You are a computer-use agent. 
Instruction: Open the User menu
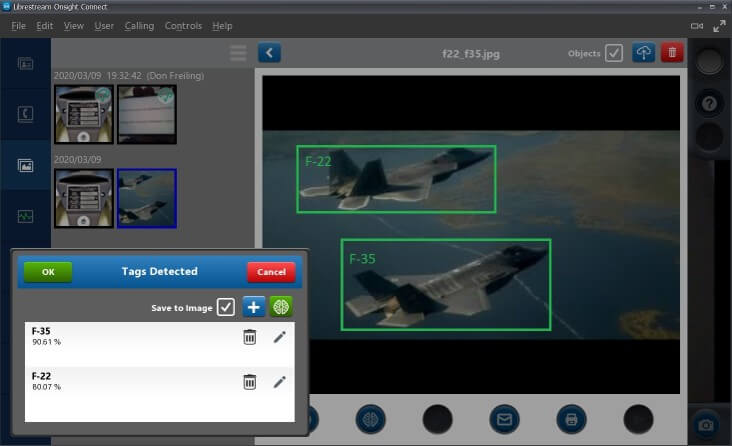click(x=104, y=26)
